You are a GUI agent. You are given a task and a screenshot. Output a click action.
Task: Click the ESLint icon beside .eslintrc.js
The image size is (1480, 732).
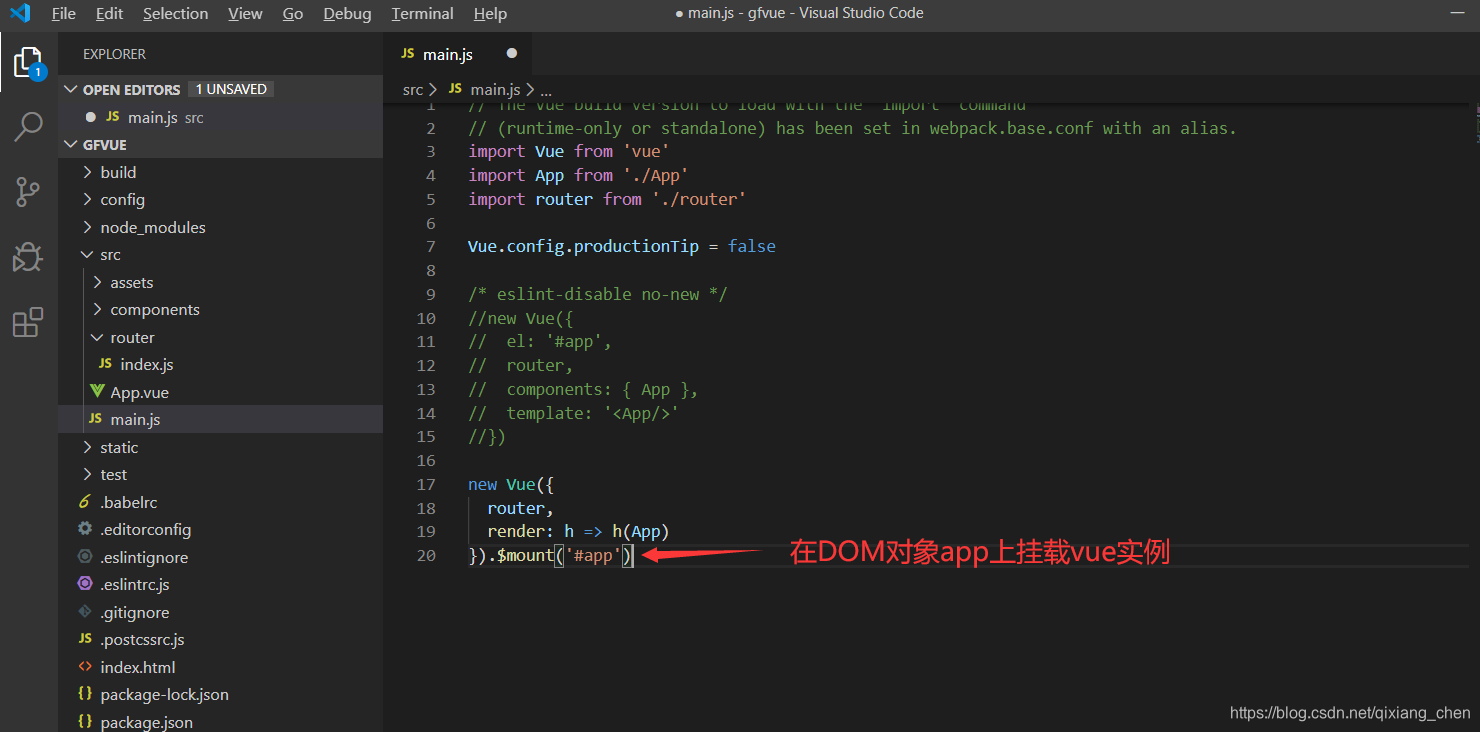tap(85, 584)
